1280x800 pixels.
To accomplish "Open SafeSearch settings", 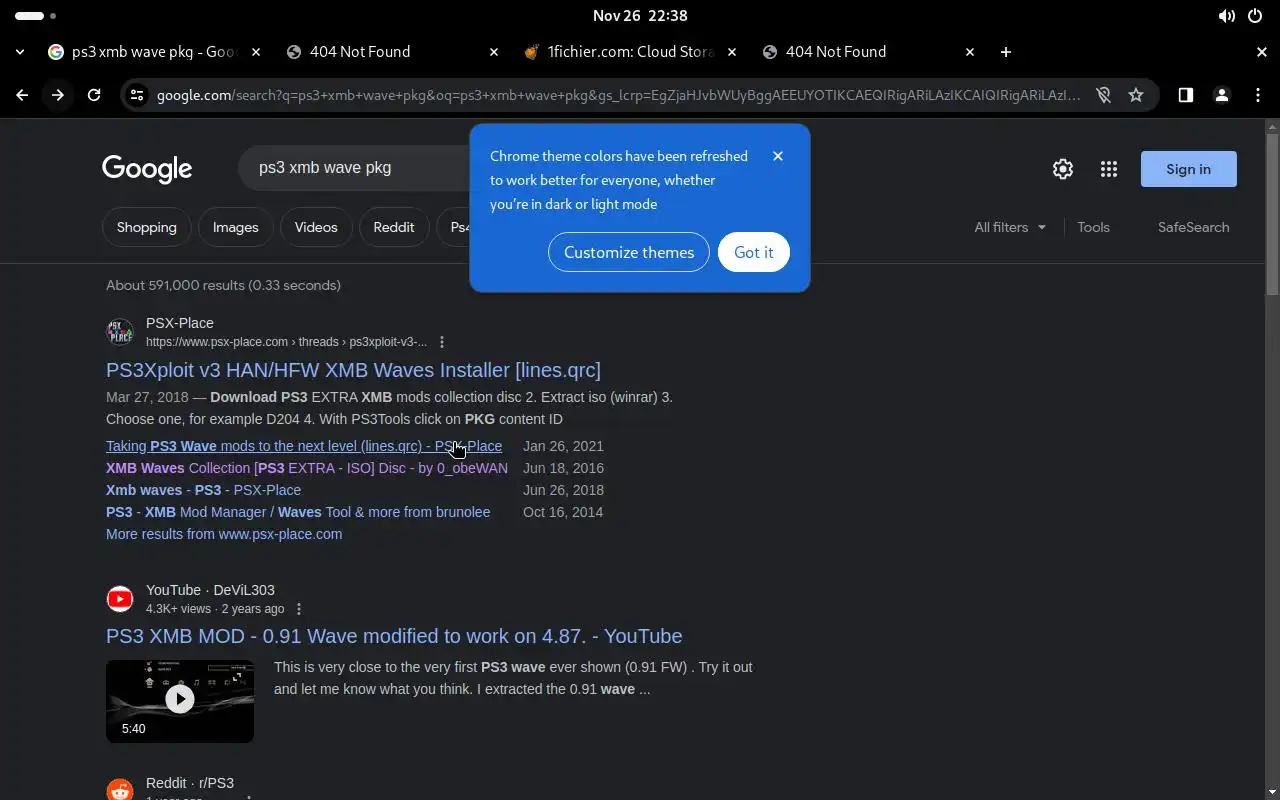I will [1193, 227].
